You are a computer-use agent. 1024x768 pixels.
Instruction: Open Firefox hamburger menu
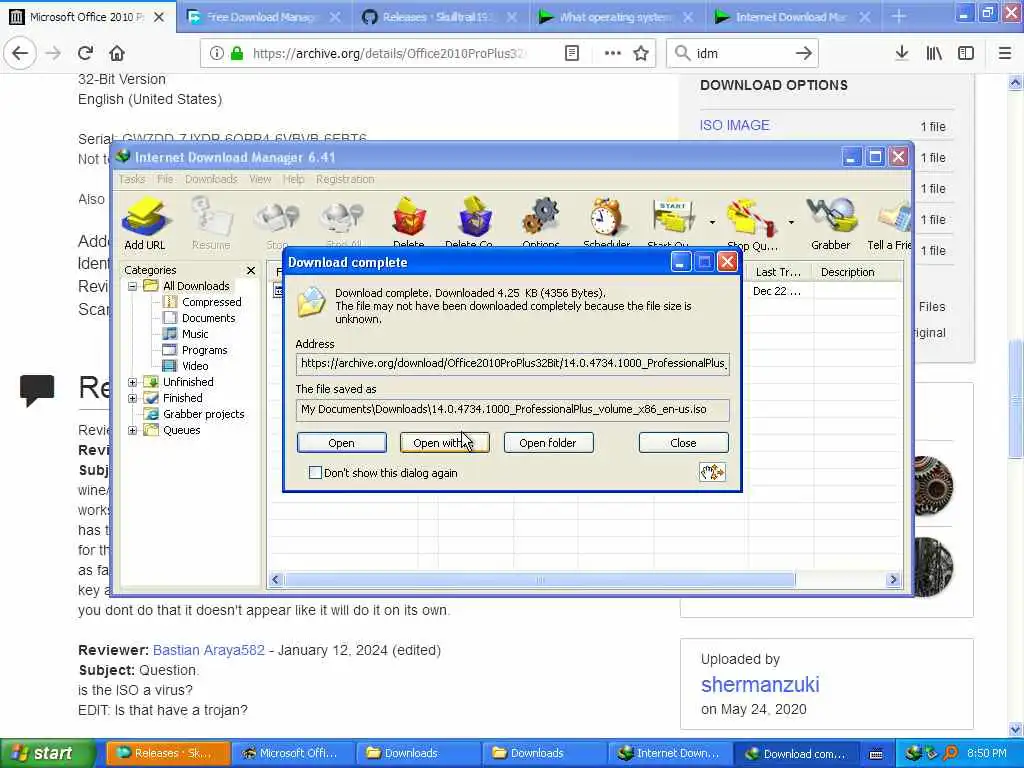1005,54
